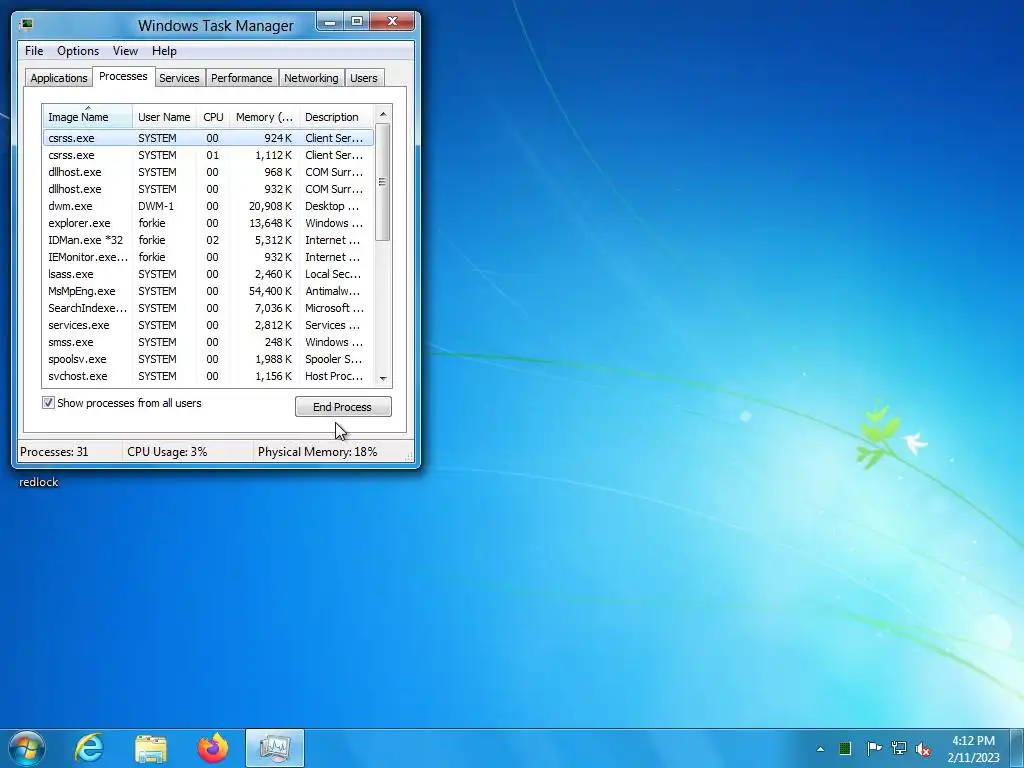Open the network tray icon
This screenshot has height=768, width=1024.
click(899, 748)
